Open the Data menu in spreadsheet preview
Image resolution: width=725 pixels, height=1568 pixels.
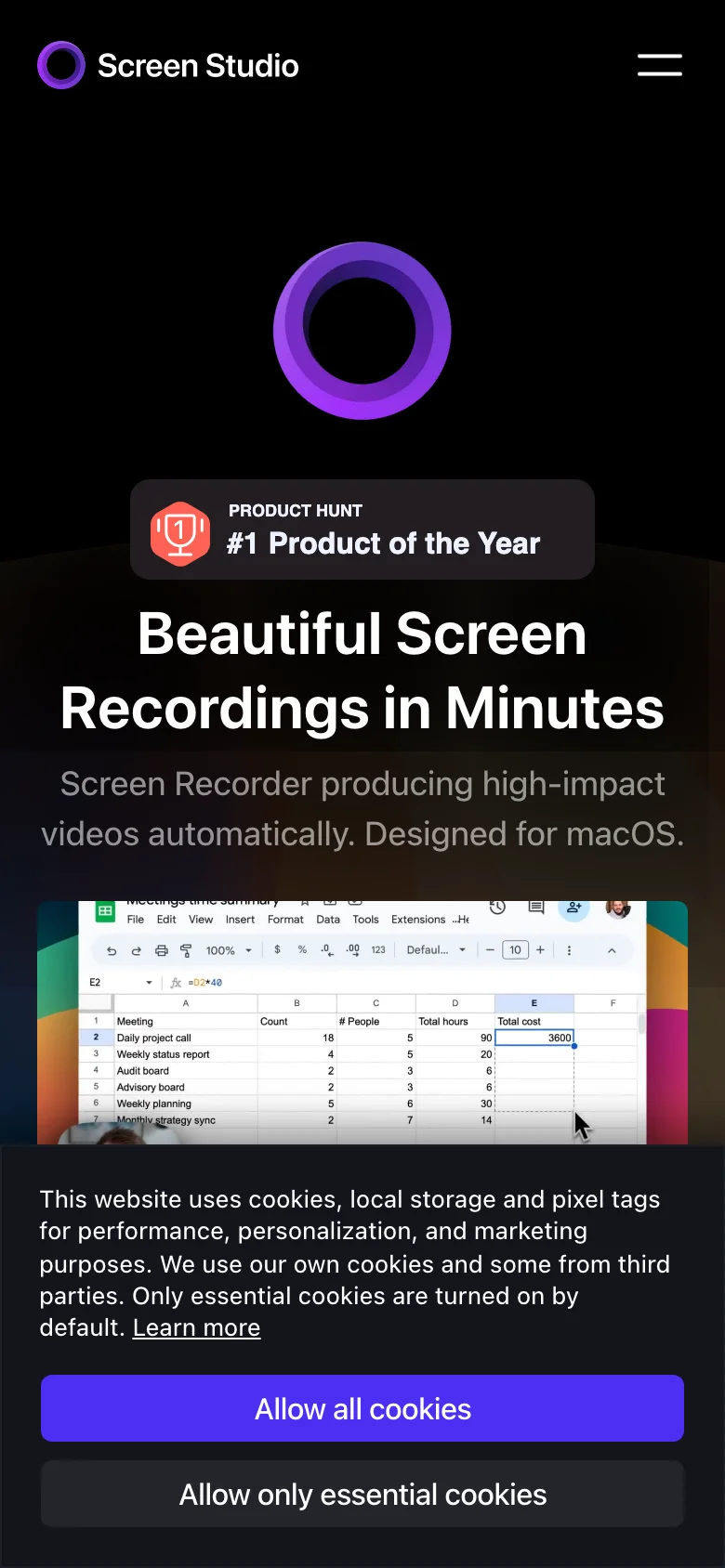tap(328, 920)
